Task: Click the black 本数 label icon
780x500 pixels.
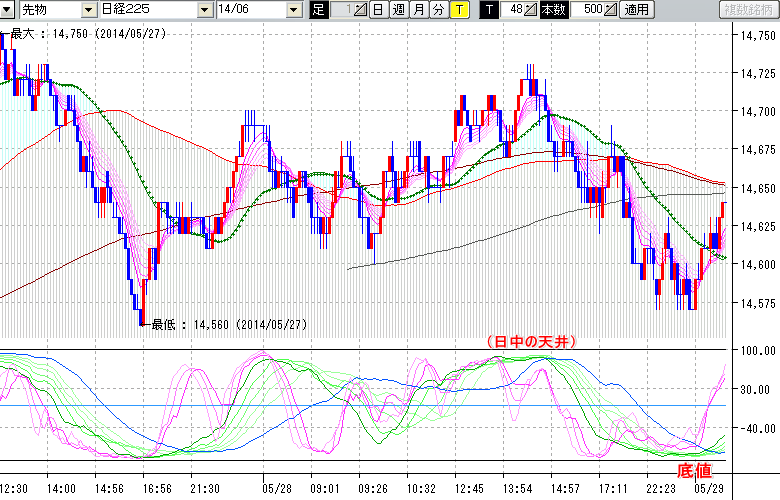Action: (552, 10)
